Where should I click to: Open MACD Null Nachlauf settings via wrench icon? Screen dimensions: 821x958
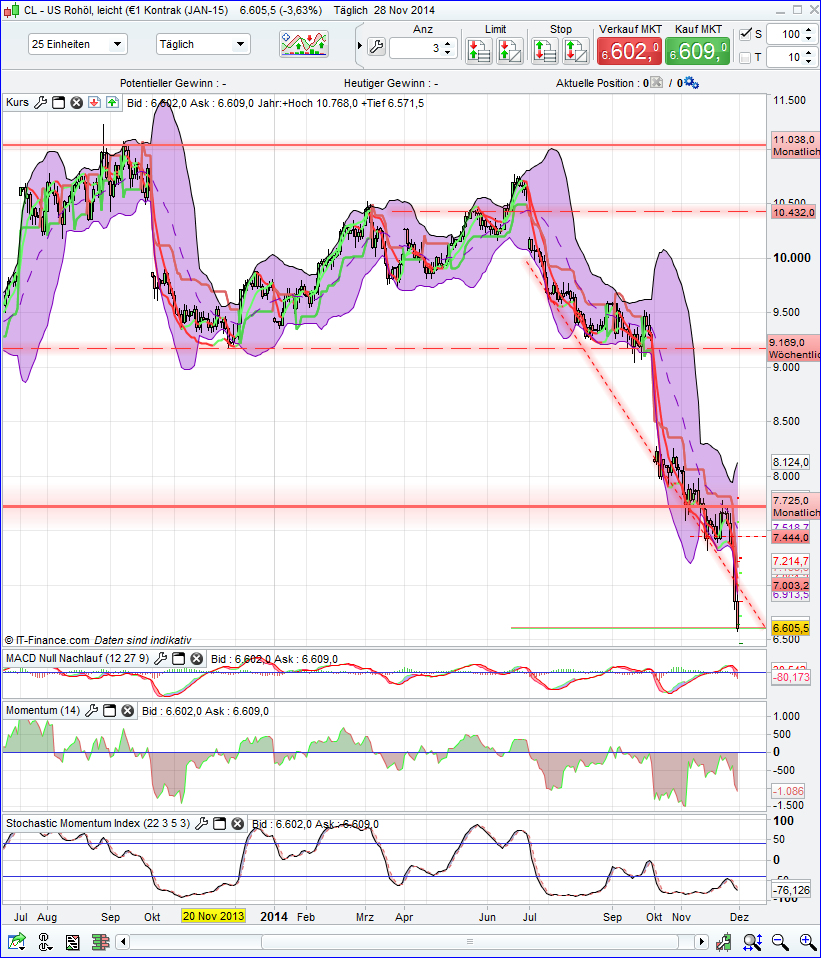pos(160,658)
